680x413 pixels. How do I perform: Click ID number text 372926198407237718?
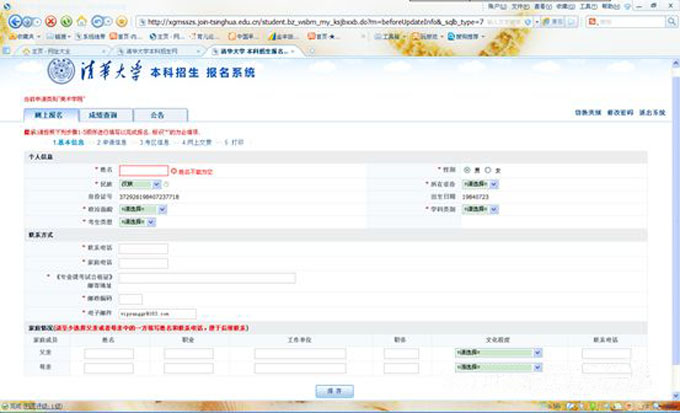click(149, 197)
